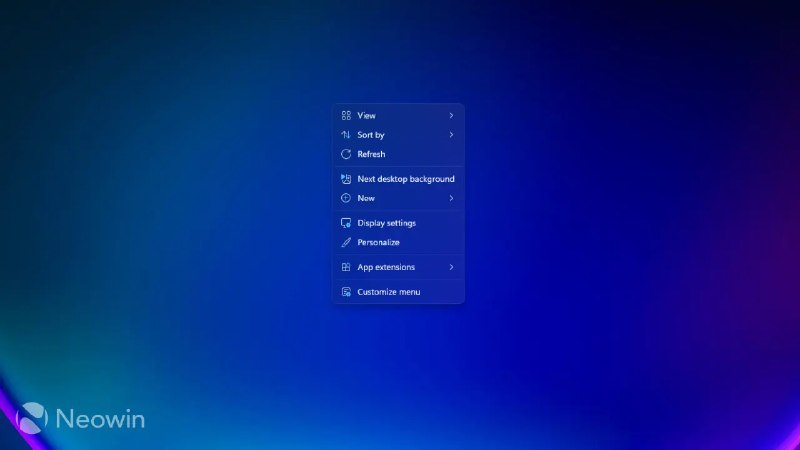Expand the New submenu chevron
Screen dimensions: 800x450
point(451,198)
